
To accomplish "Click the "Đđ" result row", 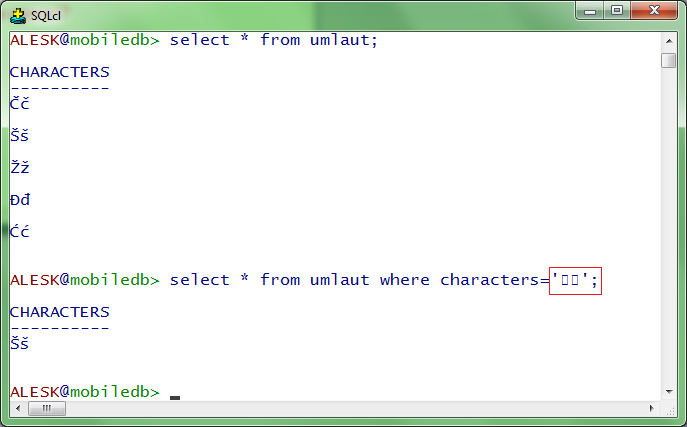I will [20, 199].
